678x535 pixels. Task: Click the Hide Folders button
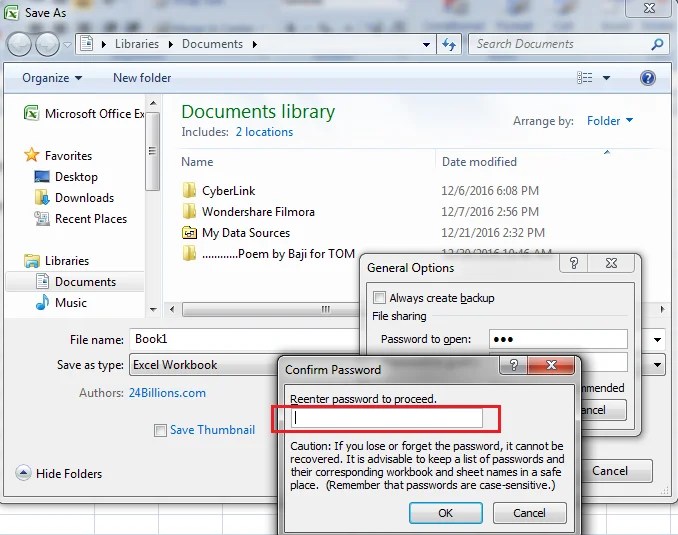point(59,474)
